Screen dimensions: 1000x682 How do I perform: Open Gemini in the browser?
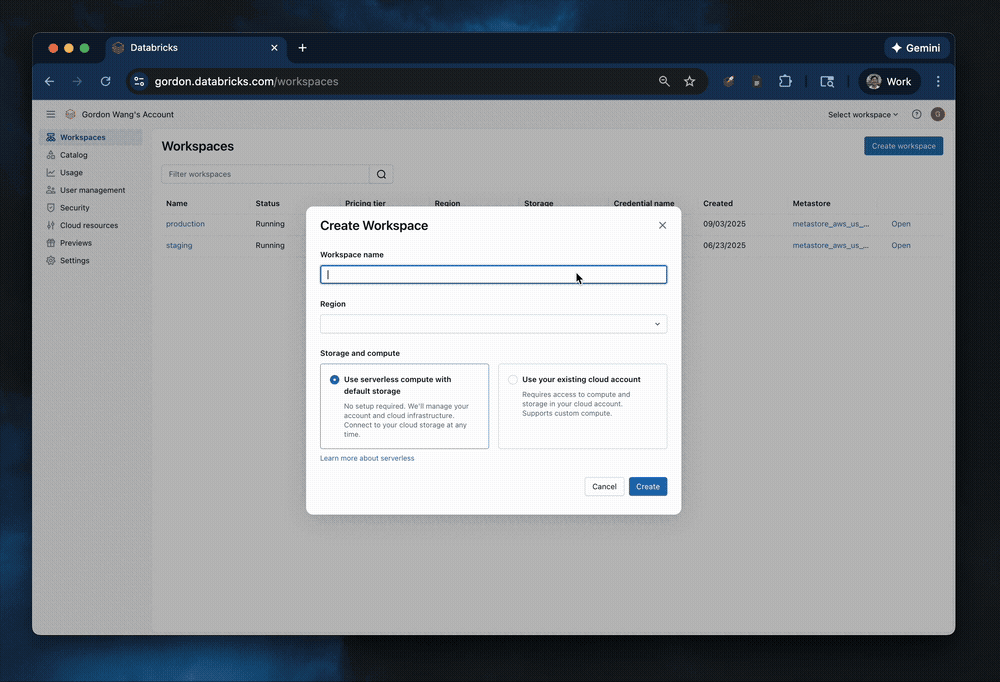point(916,48)
